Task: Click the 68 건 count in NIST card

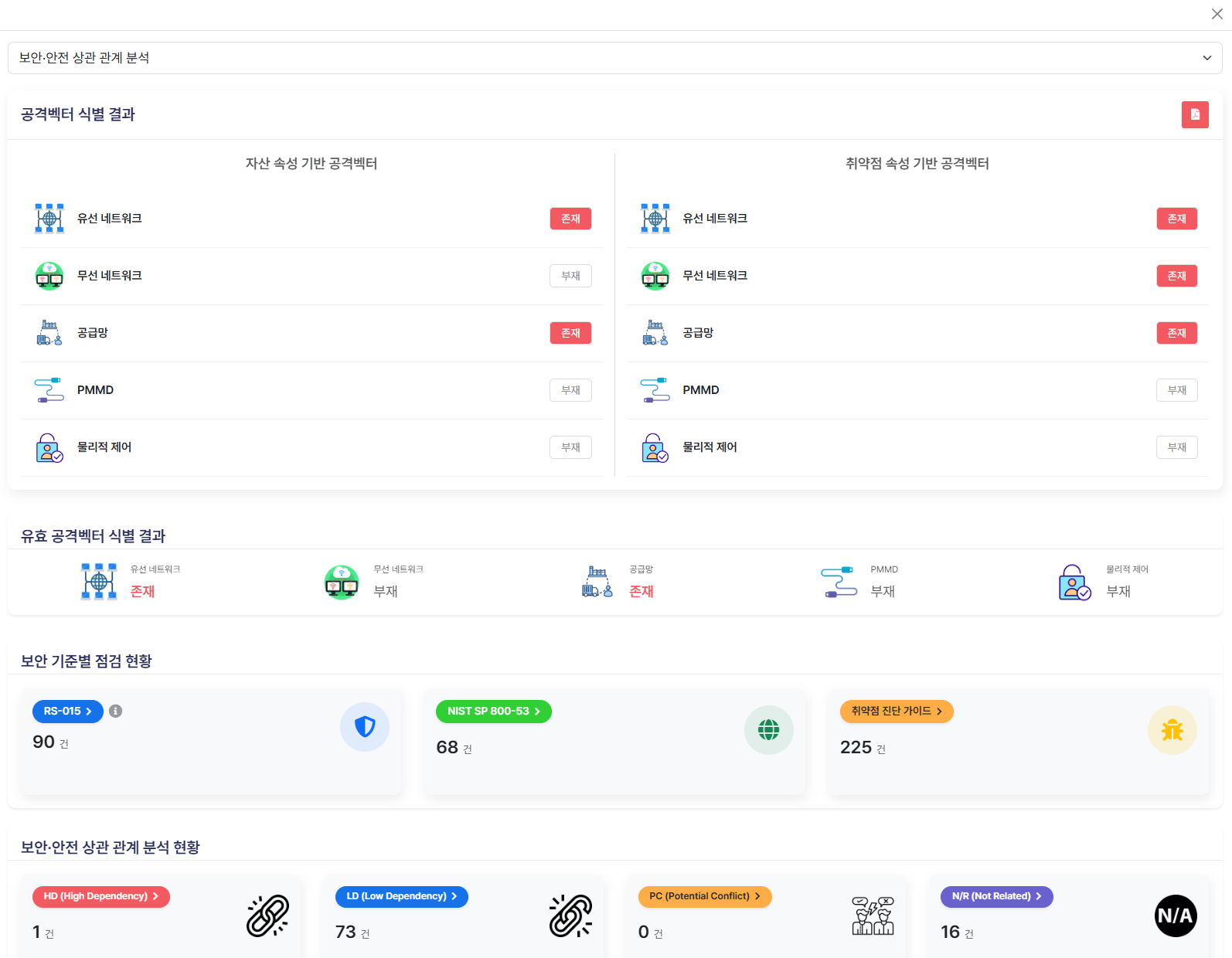Action: pos(454,748)
